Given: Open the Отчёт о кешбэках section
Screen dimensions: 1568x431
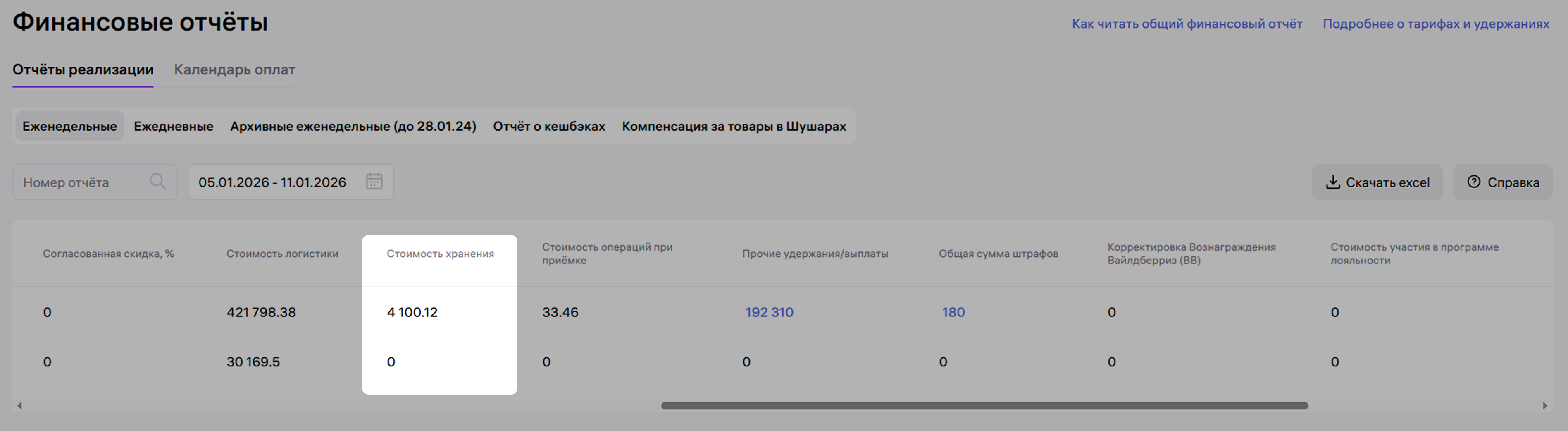Looking at the screenshot, I should tap(548, 126).
